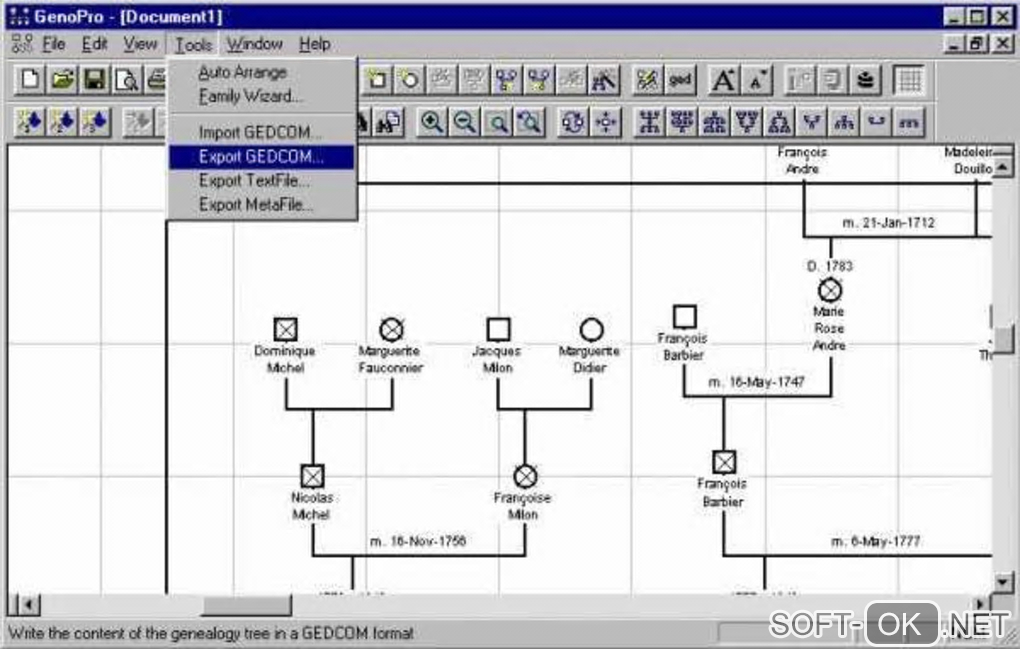Click the GenoPro document icon in menu bar

pyautogui.click(x=22, y=44)
